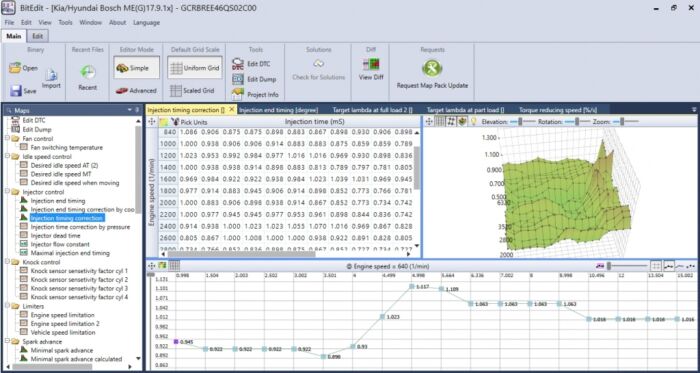Open a binary file with Open
The image size is (700, 373).
23,68
